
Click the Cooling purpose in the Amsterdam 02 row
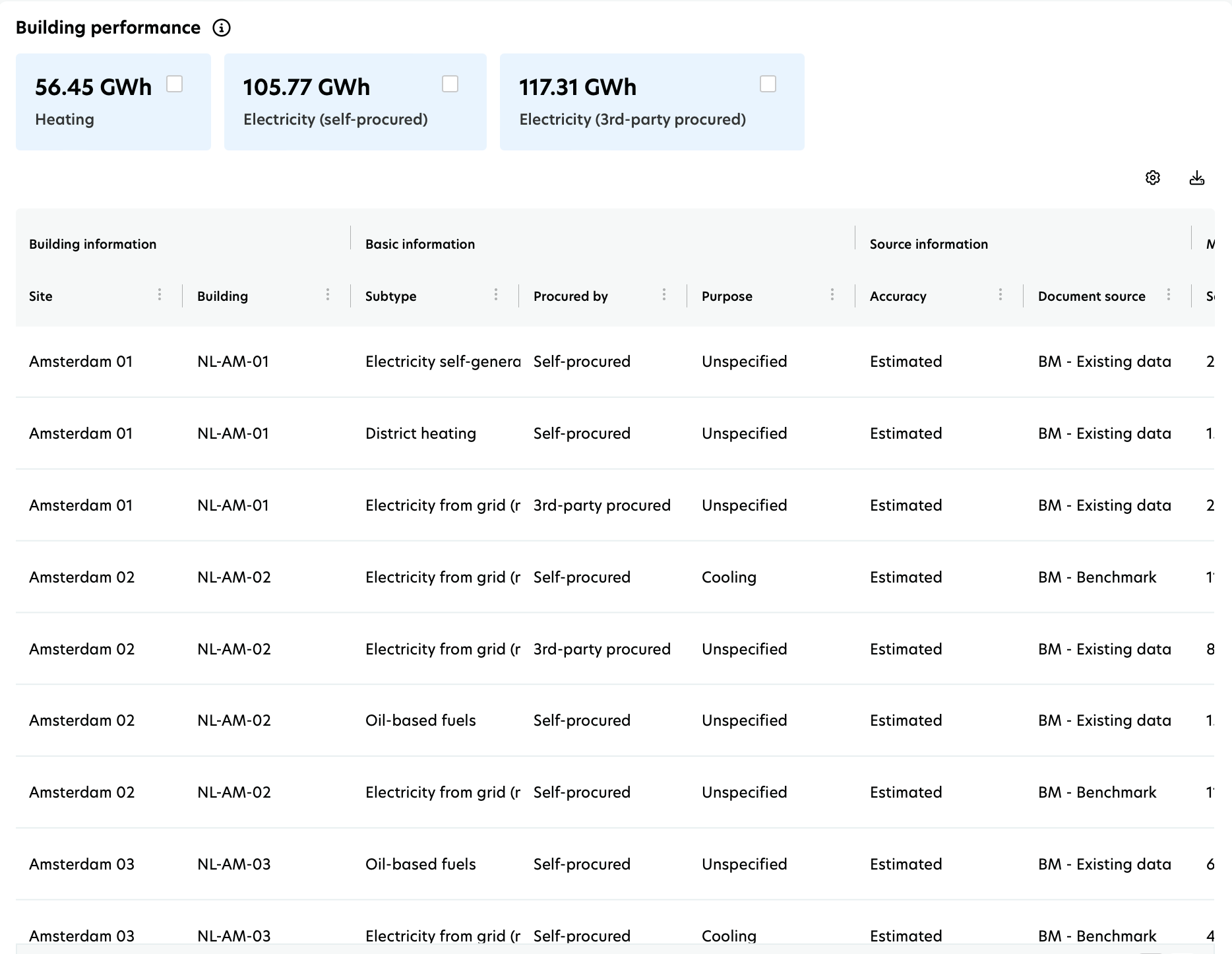(x=729, y=577)
